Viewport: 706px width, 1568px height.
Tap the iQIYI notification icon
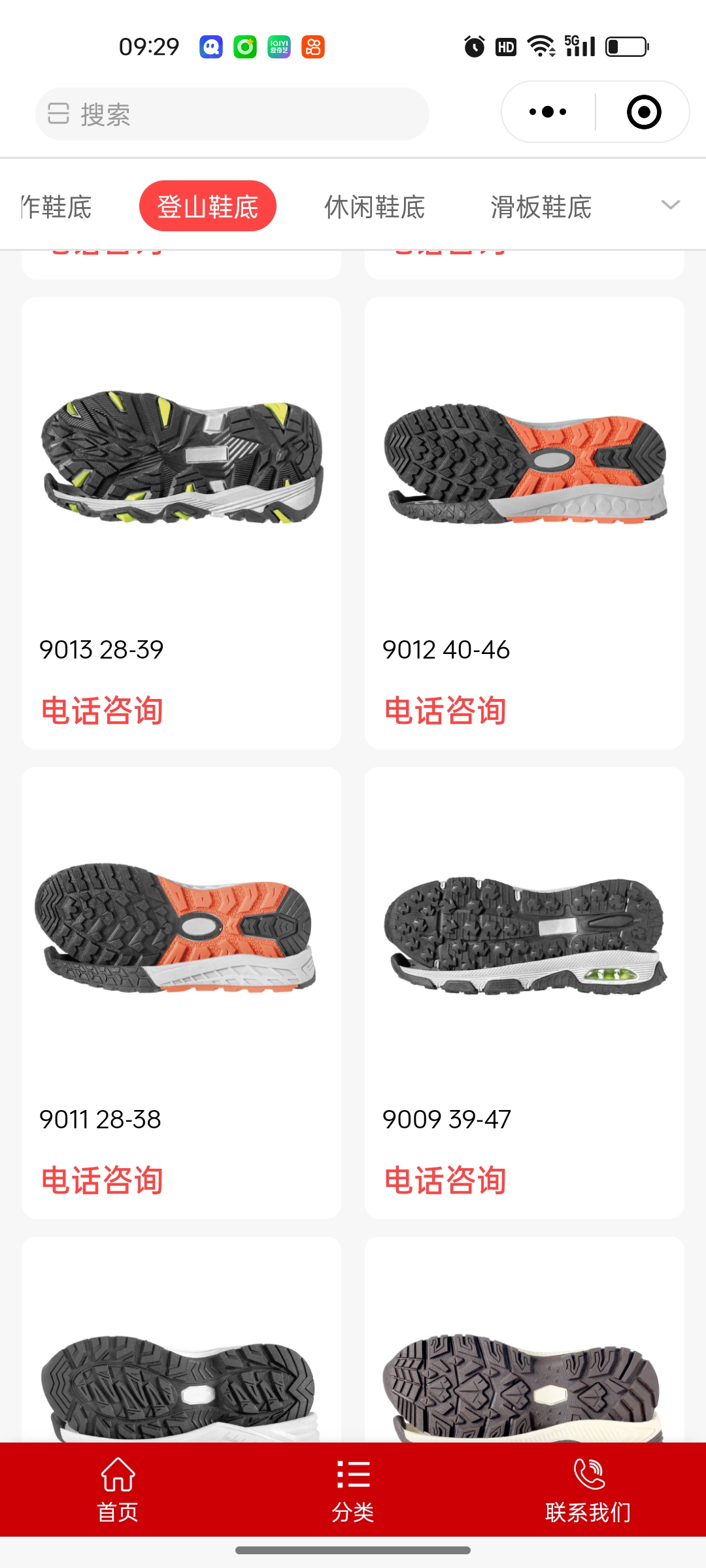(279, 47)
